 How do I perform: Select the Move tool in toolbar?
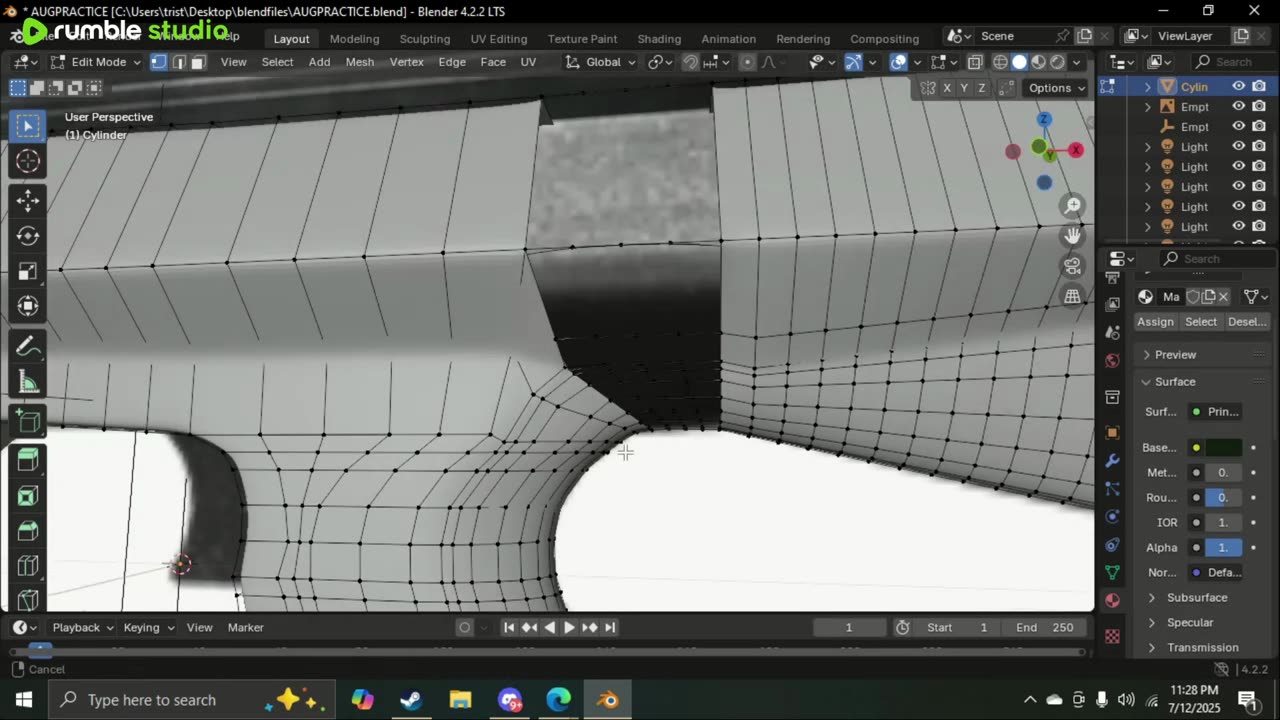[x=28, y=200]
